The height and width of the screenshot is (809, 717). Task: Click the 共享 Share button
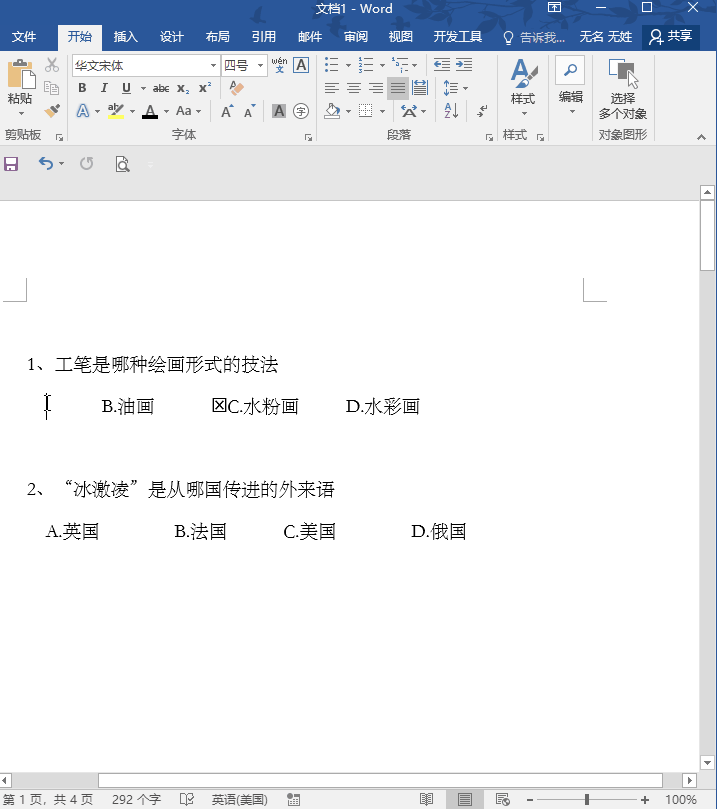point(671,37)
